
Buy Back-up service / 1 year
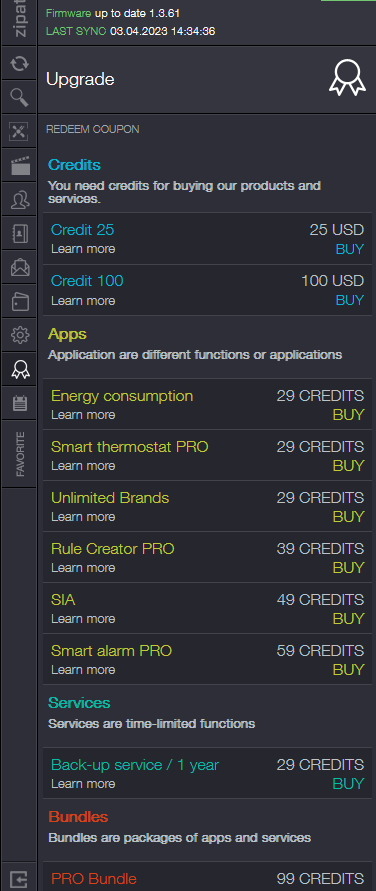coord(348,784)
